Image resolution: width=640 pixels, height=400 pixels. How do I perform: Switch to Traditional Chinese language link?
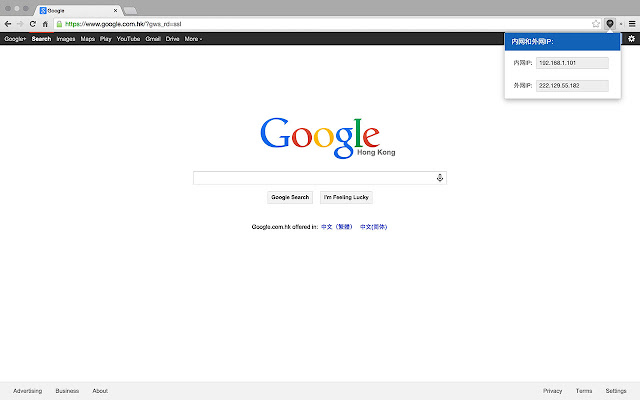(x=337, y=227)
